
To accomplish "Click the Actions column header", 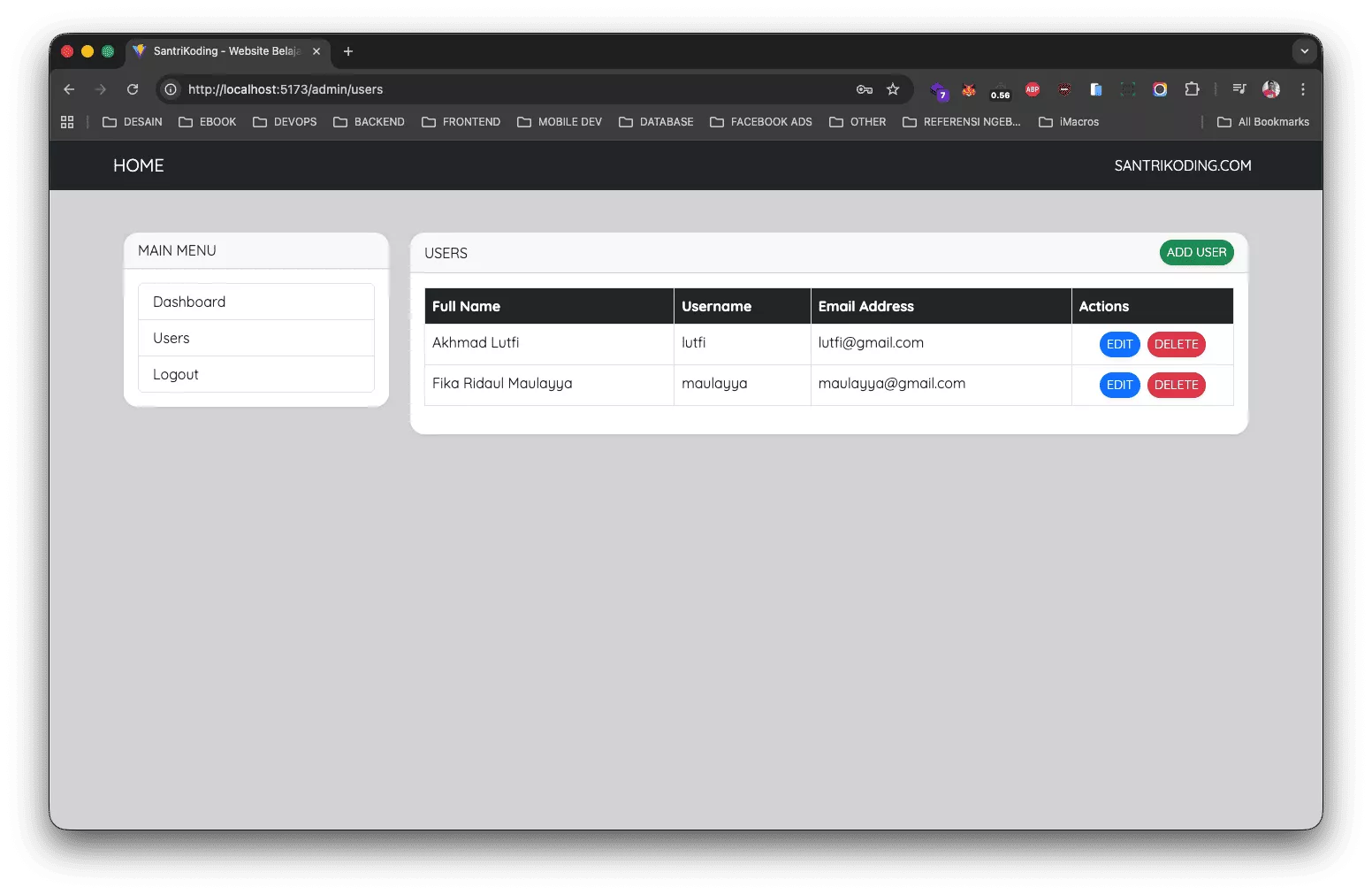I will pos(1153,306).
